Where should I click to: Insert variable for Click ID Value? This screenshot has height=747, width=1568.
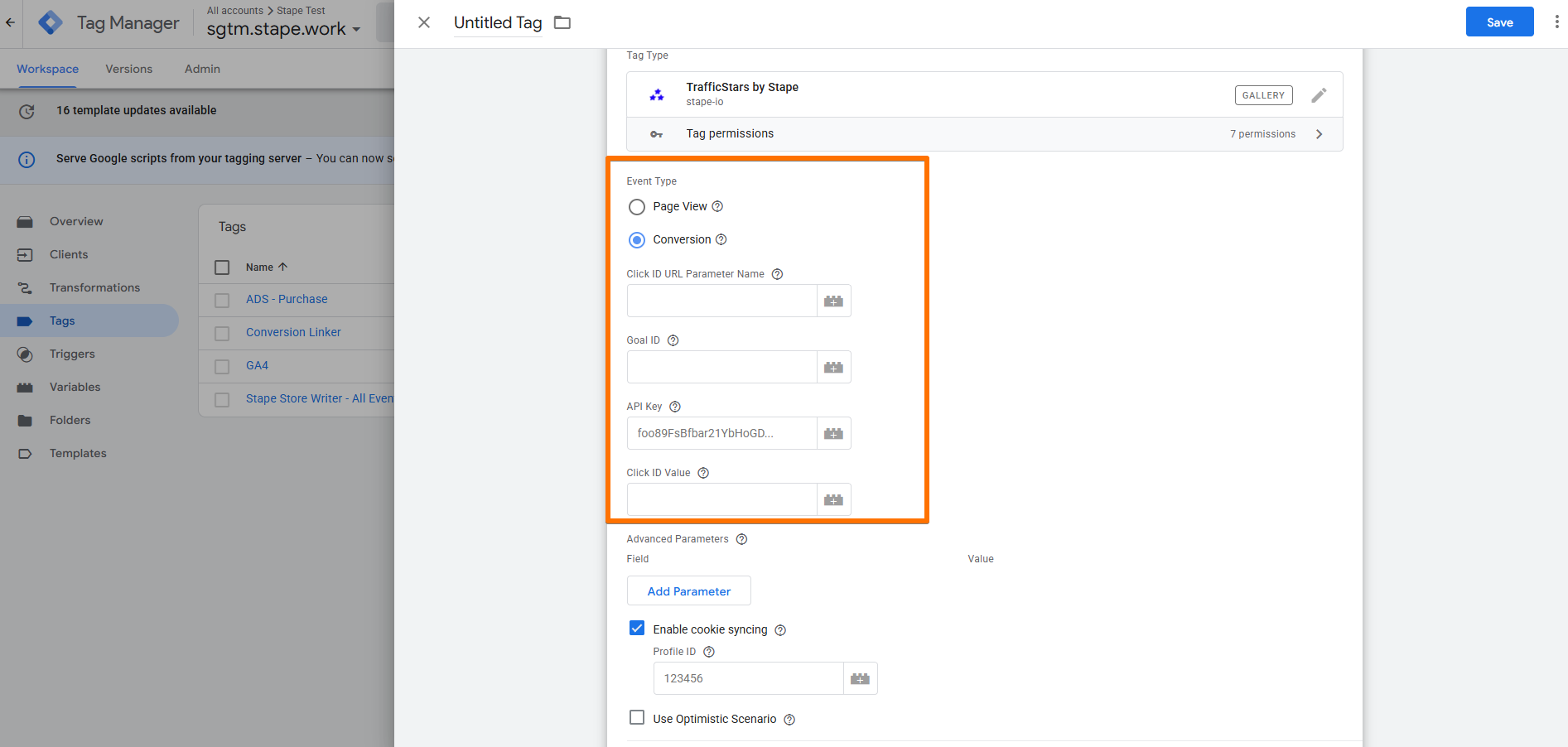[x=833, y=499]
